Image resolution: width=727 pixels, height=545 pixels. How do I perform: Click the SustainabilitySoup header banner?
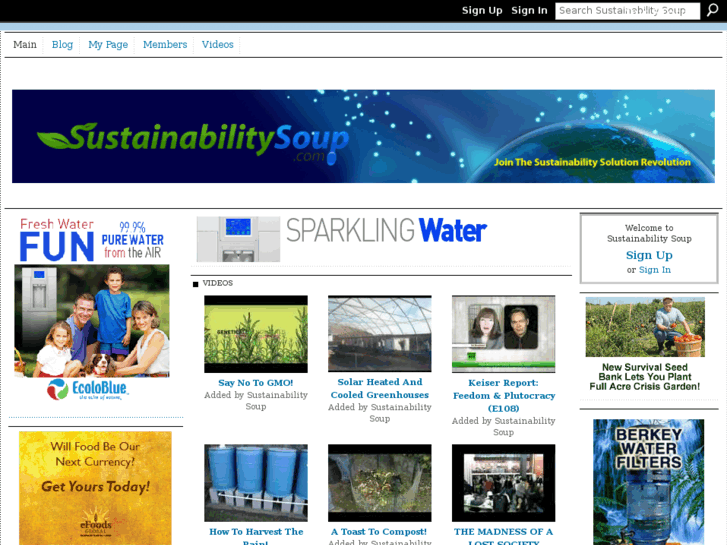click(363, 136)
